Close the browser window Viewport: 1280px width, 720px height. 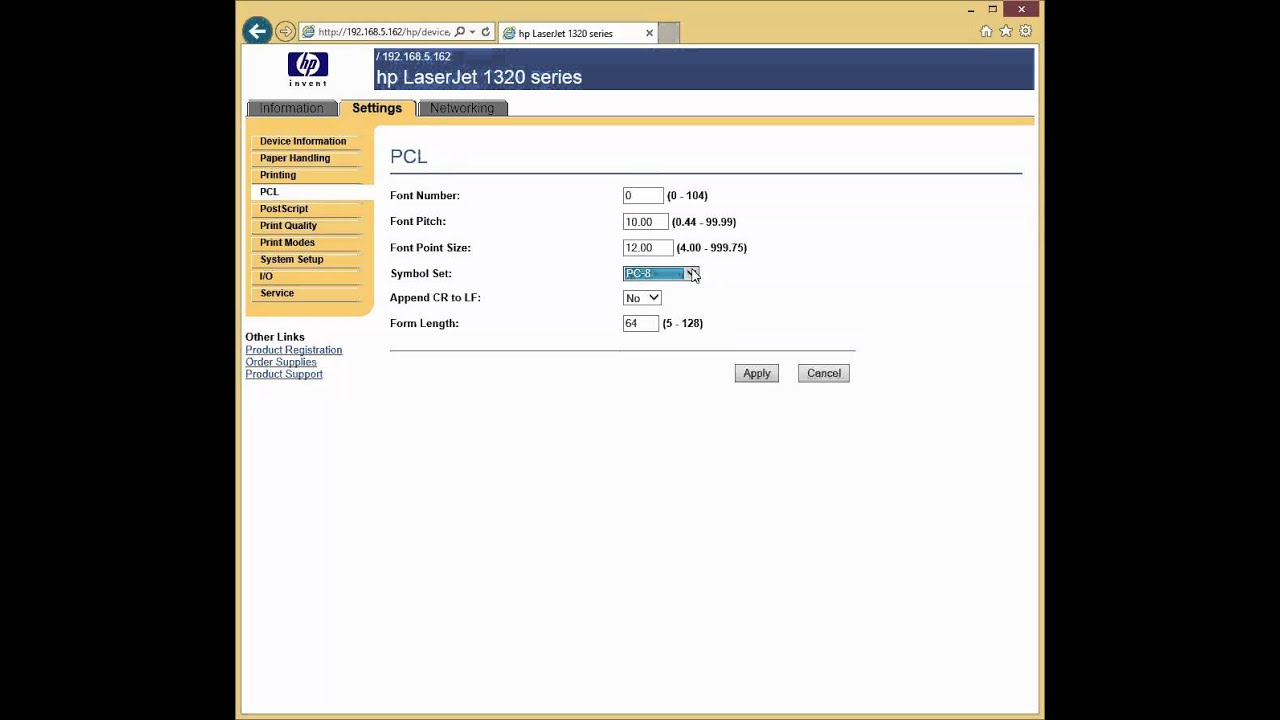click(x=1021, y=10)
